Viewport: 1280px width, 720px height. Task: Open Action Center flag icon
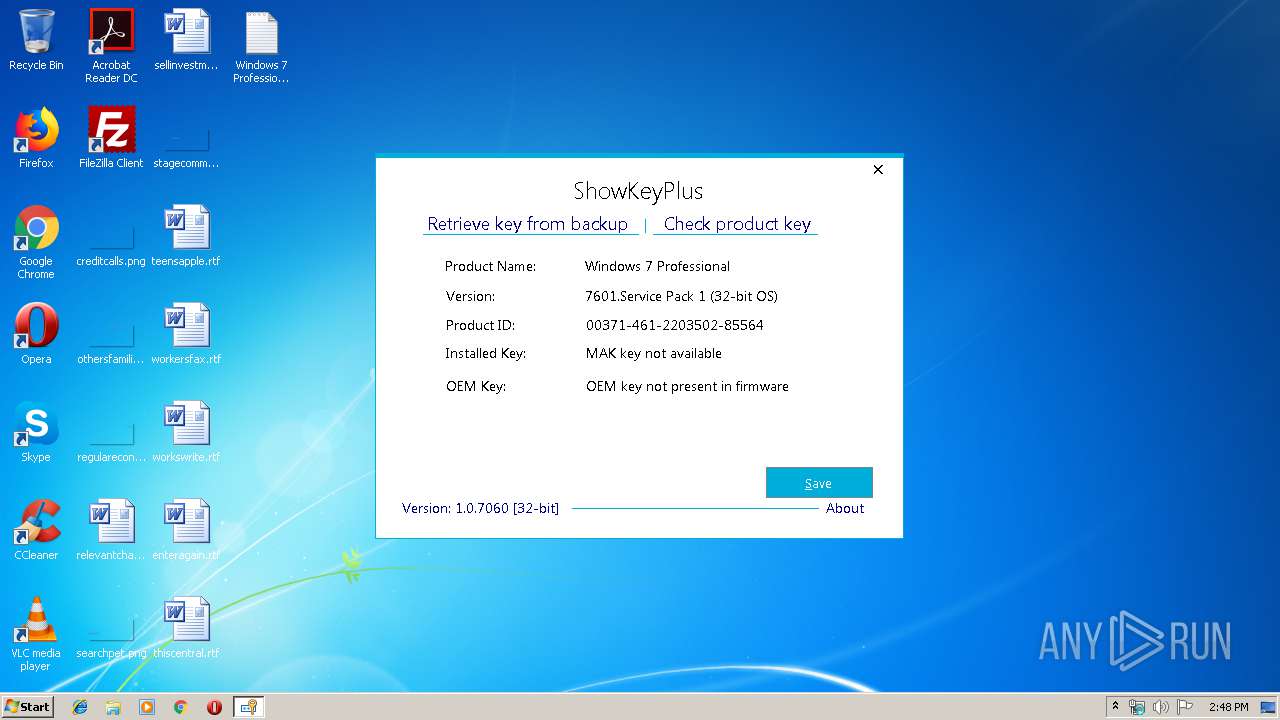1185,707
